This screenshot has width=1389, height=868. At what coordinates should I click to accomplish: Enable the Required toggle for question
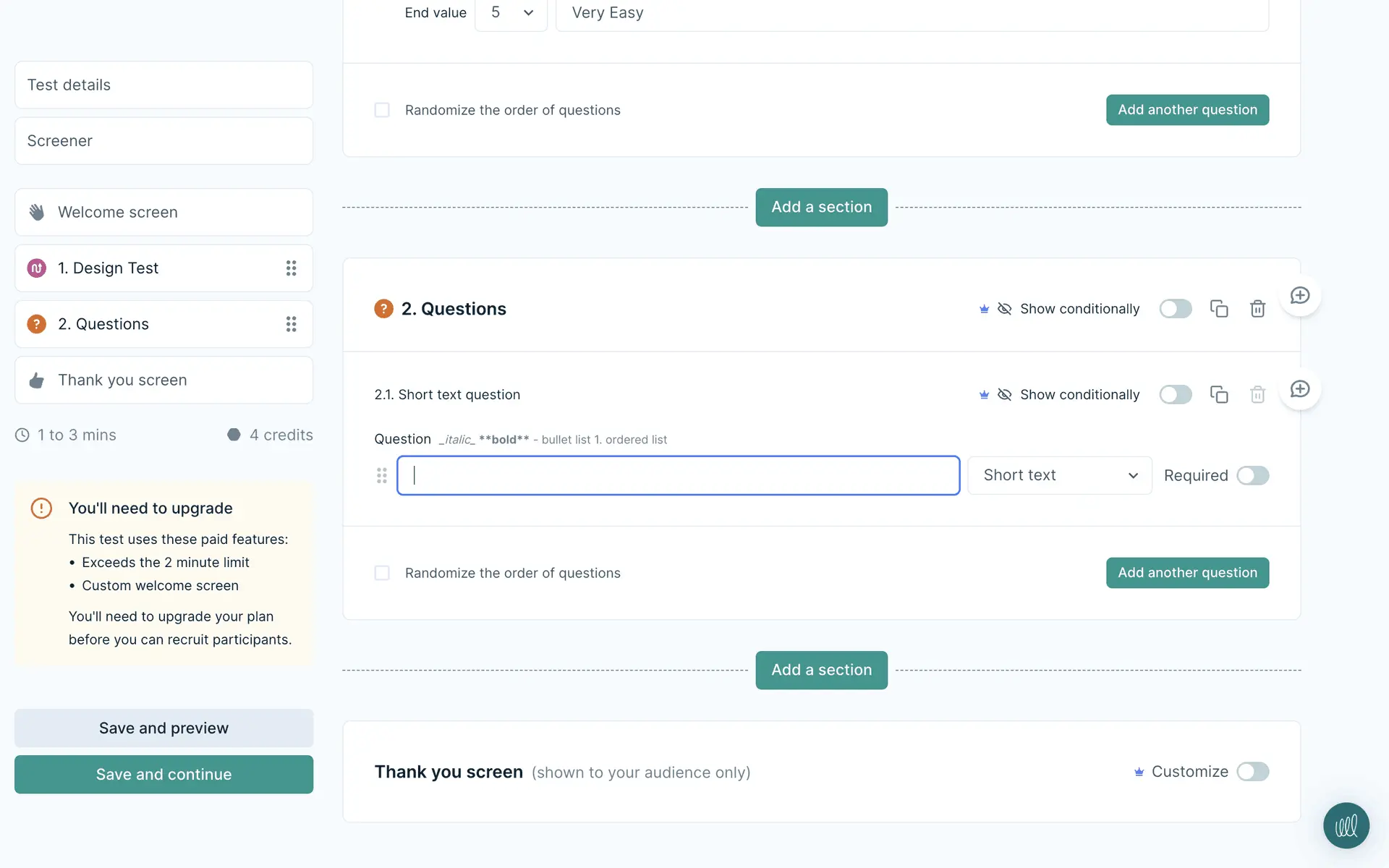tap(1252, 475)
